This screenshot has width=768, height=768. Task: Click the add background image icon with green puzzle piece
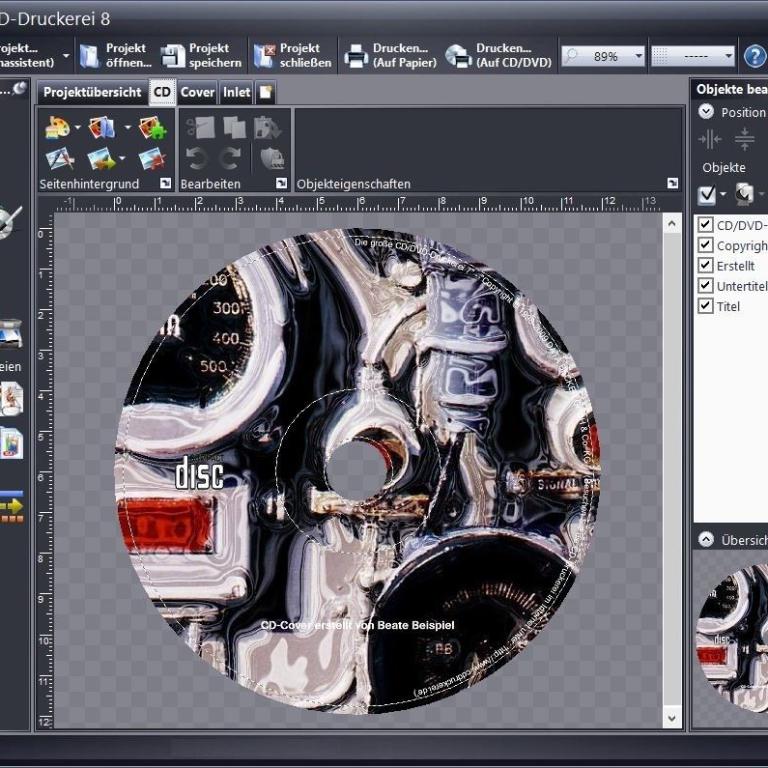151,127
